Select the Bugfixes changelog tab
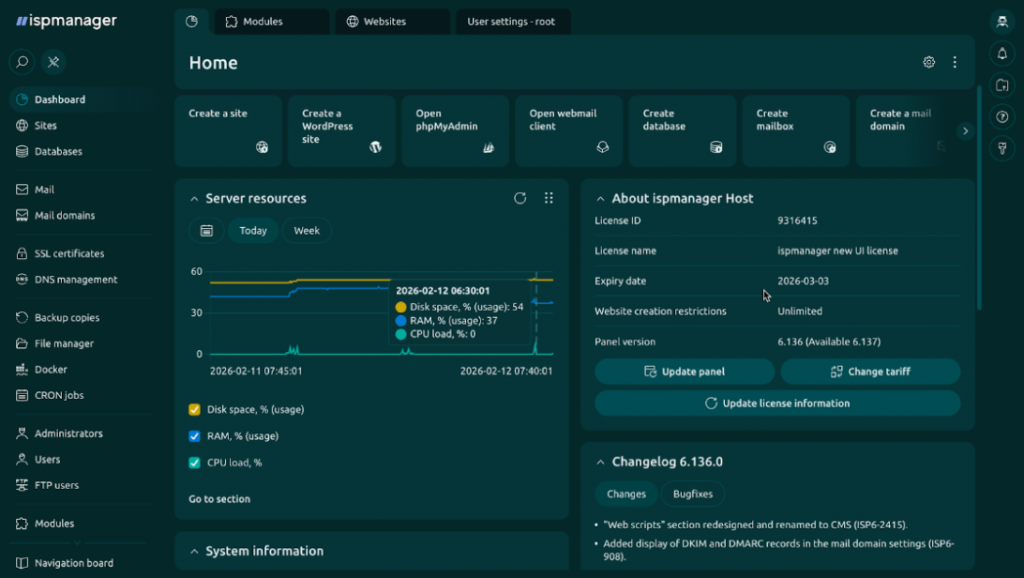This screenshot has height=578, width=1024. [692, 494]
